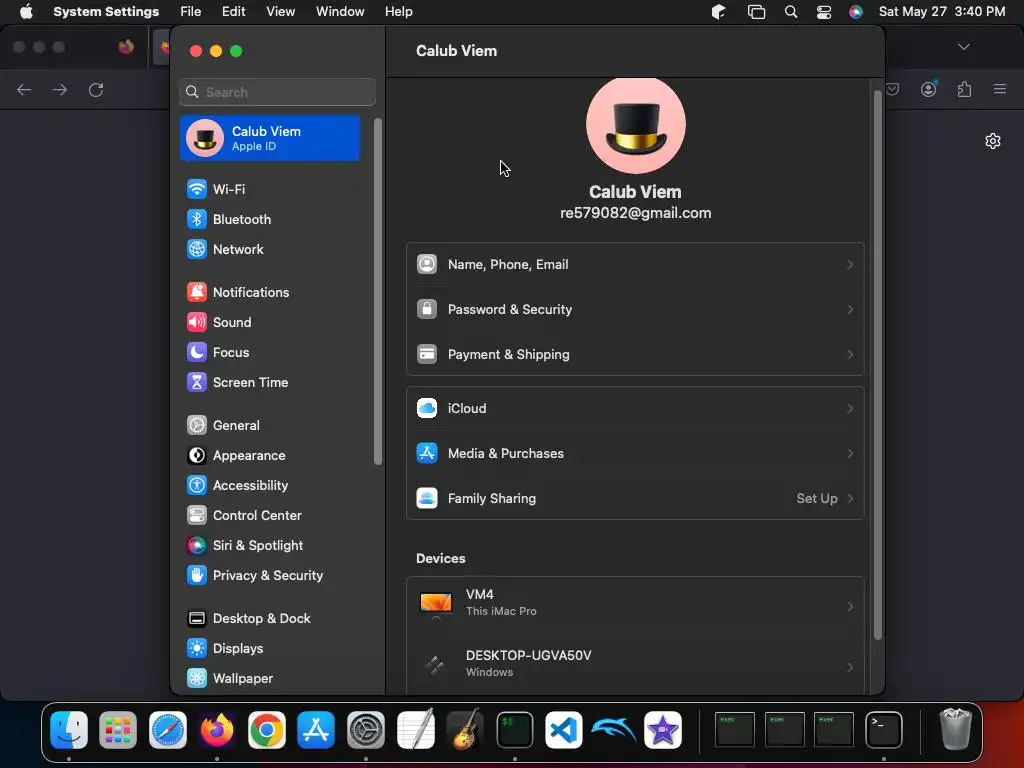Open Notifications settings

tap(270, 293)
